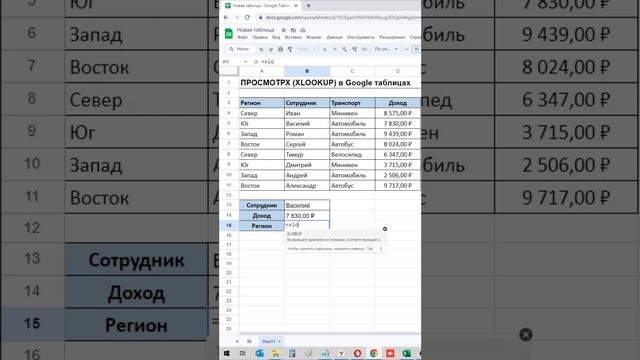Open Calculator from the taskbar
Viewport: 640px width, 360px height.
click(x=292, y=353)
